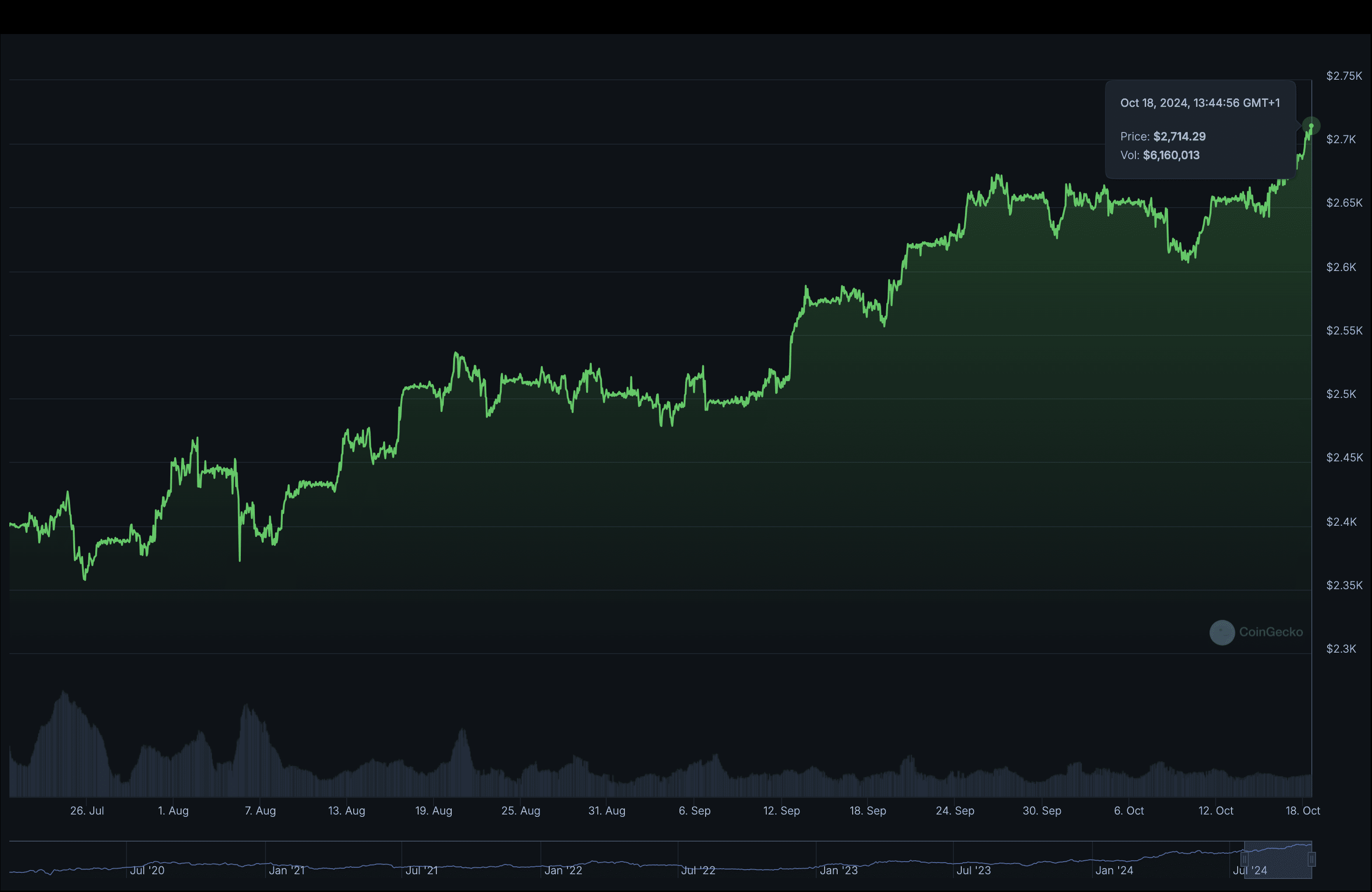Select the highlighted green data point marker
Viewport: 1372px width, 892px height.
click(1310, 125)
